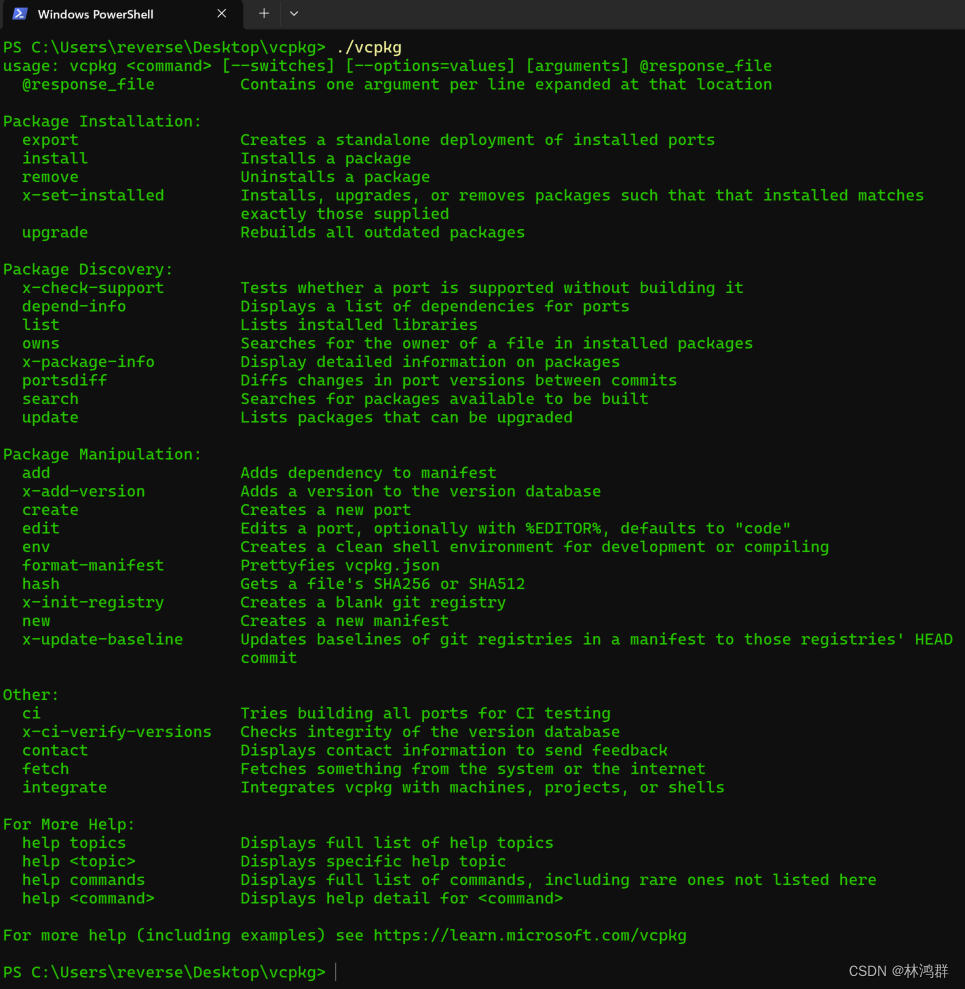
Task: Click the 'Package Manipulation:' heading
Action: coord(102,454)
